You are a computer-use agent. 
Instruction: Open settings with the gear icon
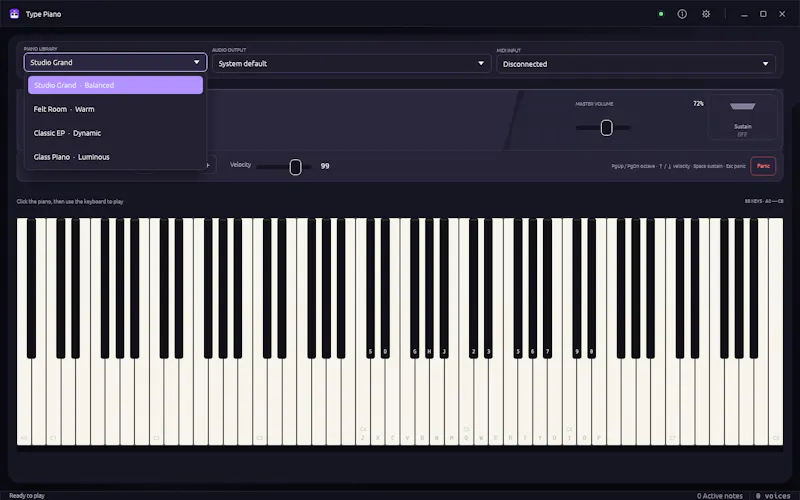pyautogui.click(x=706, y=14)
